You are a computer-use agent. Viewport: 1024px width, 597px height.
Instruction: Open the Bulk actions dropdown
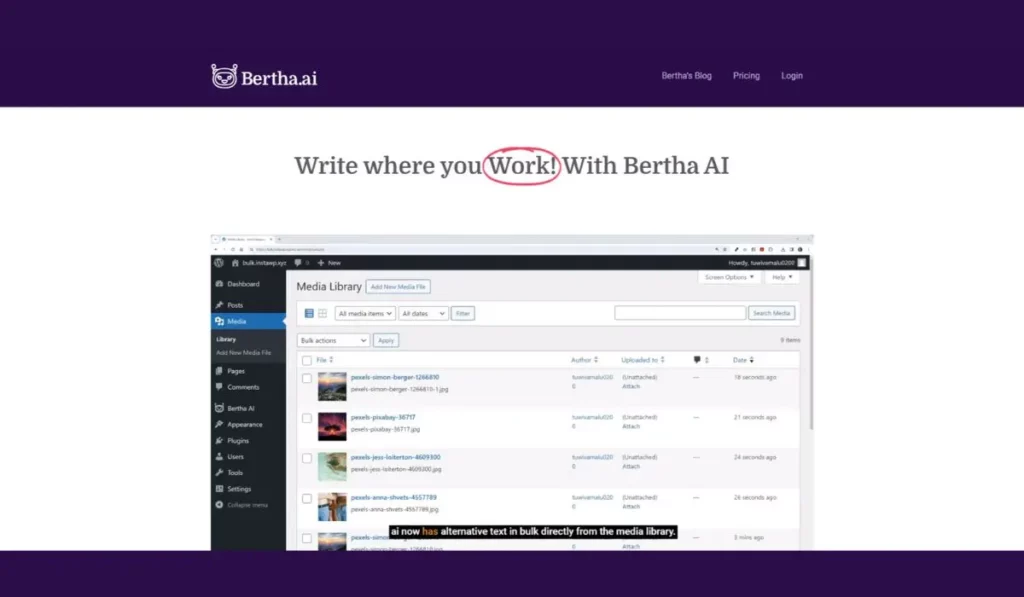[x=334, y=340]
